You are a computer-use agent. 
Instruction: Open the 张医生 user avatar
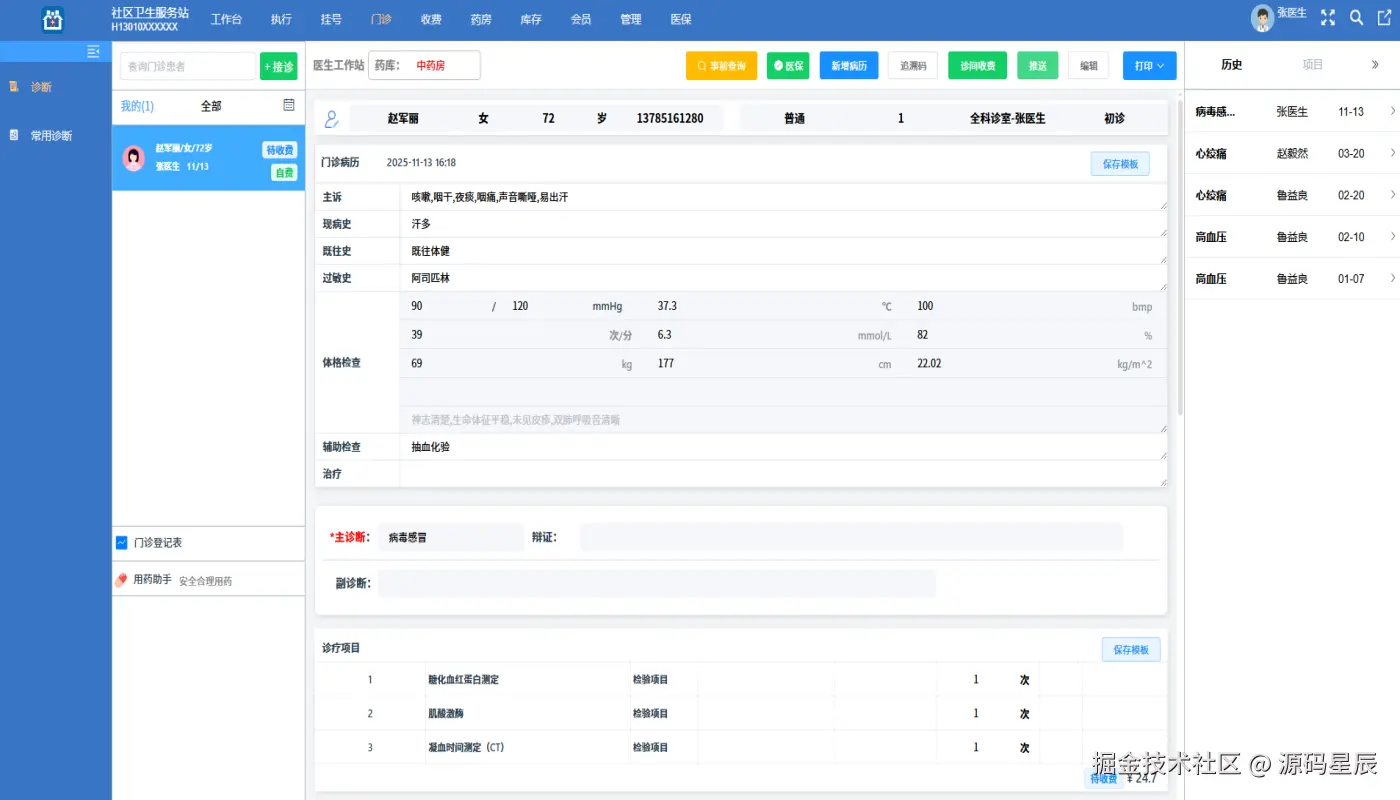pyautogui.click(x=1263, y=18)
